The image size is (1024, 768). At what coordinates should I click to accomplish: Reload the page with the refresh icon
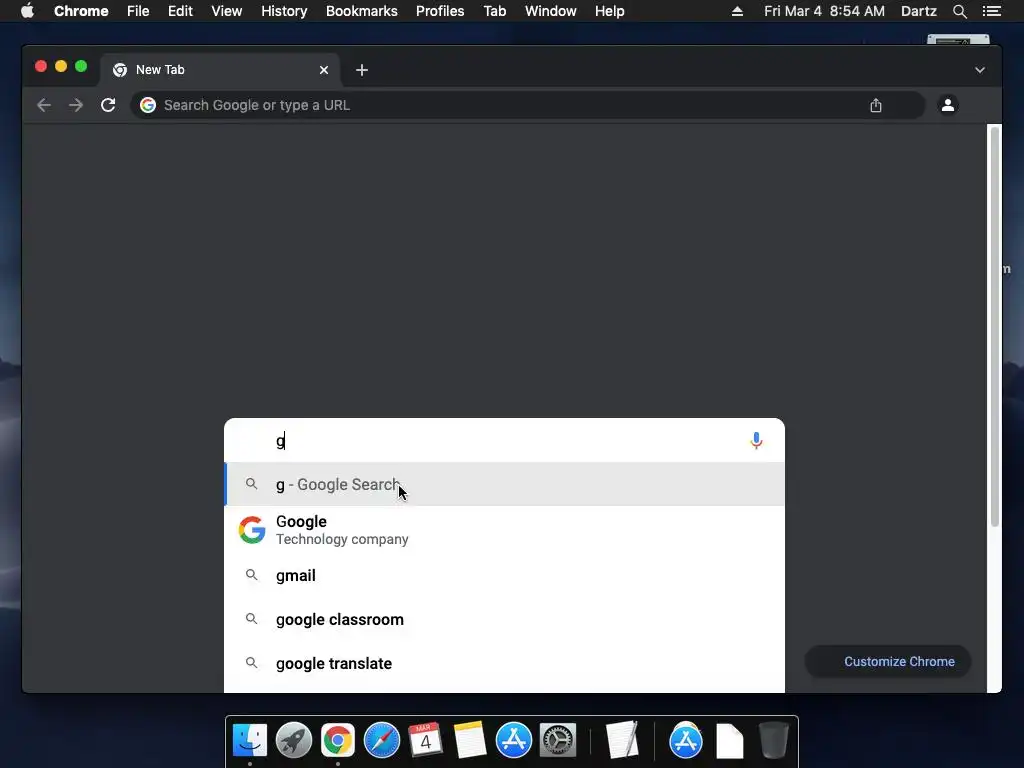tap(108, 105)
